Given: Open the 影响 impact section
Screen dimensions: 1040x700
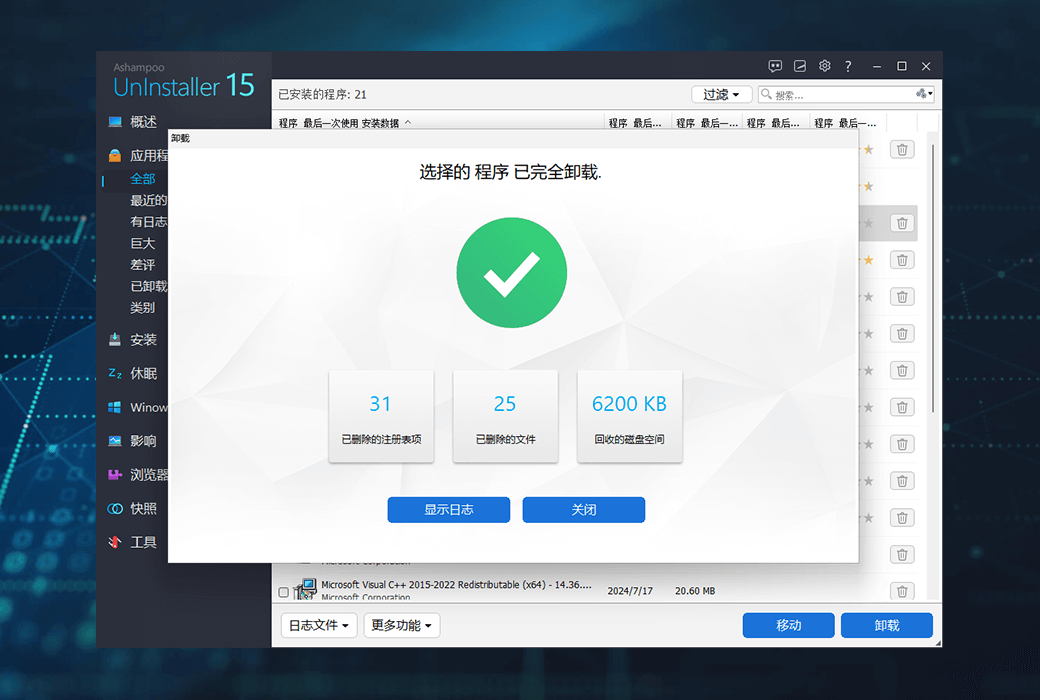Looking at the screenshot, I should (141, 440).
